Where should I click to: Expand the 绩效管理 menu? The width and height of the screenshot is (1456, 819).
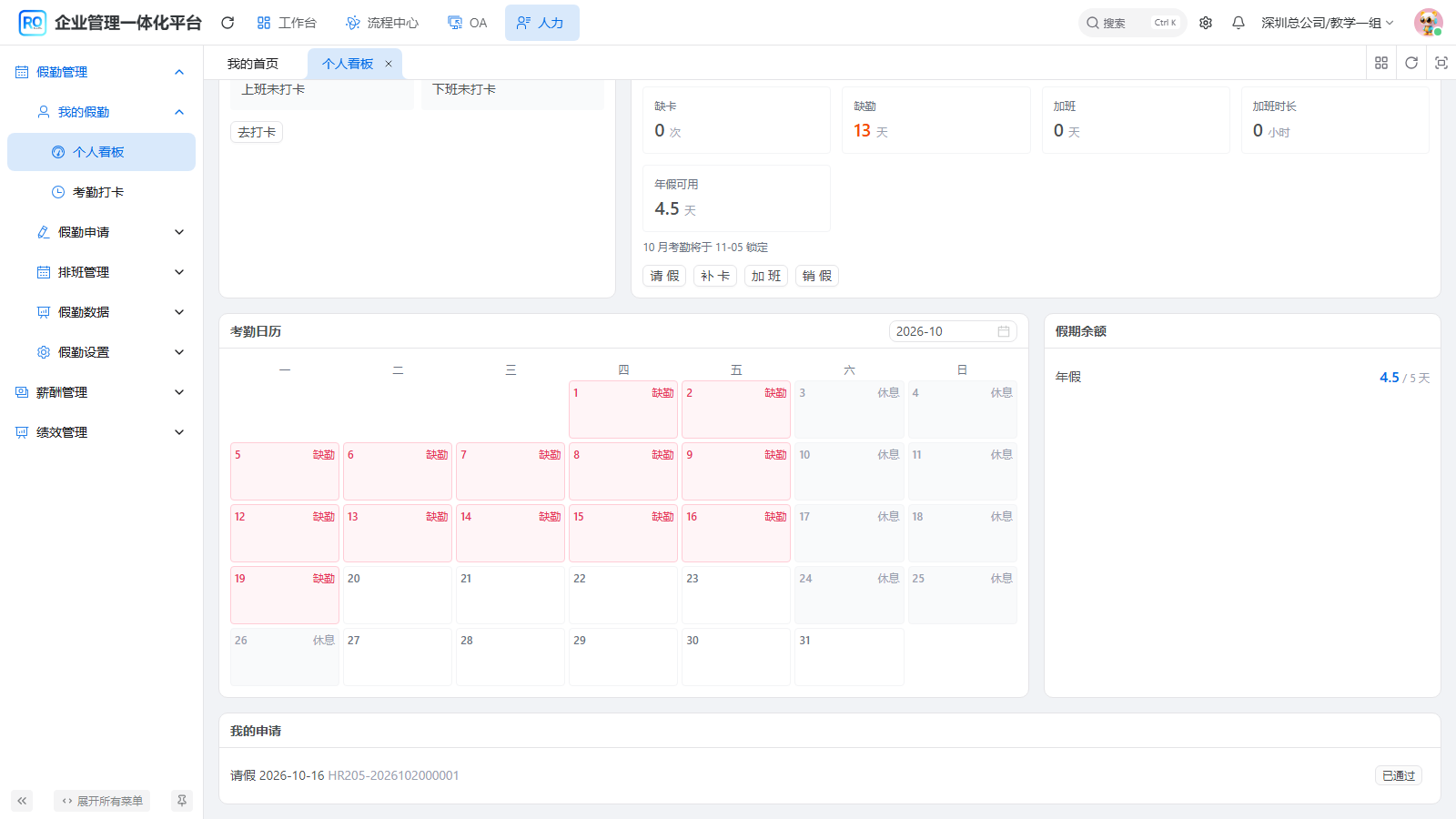[x=101, y=432]
